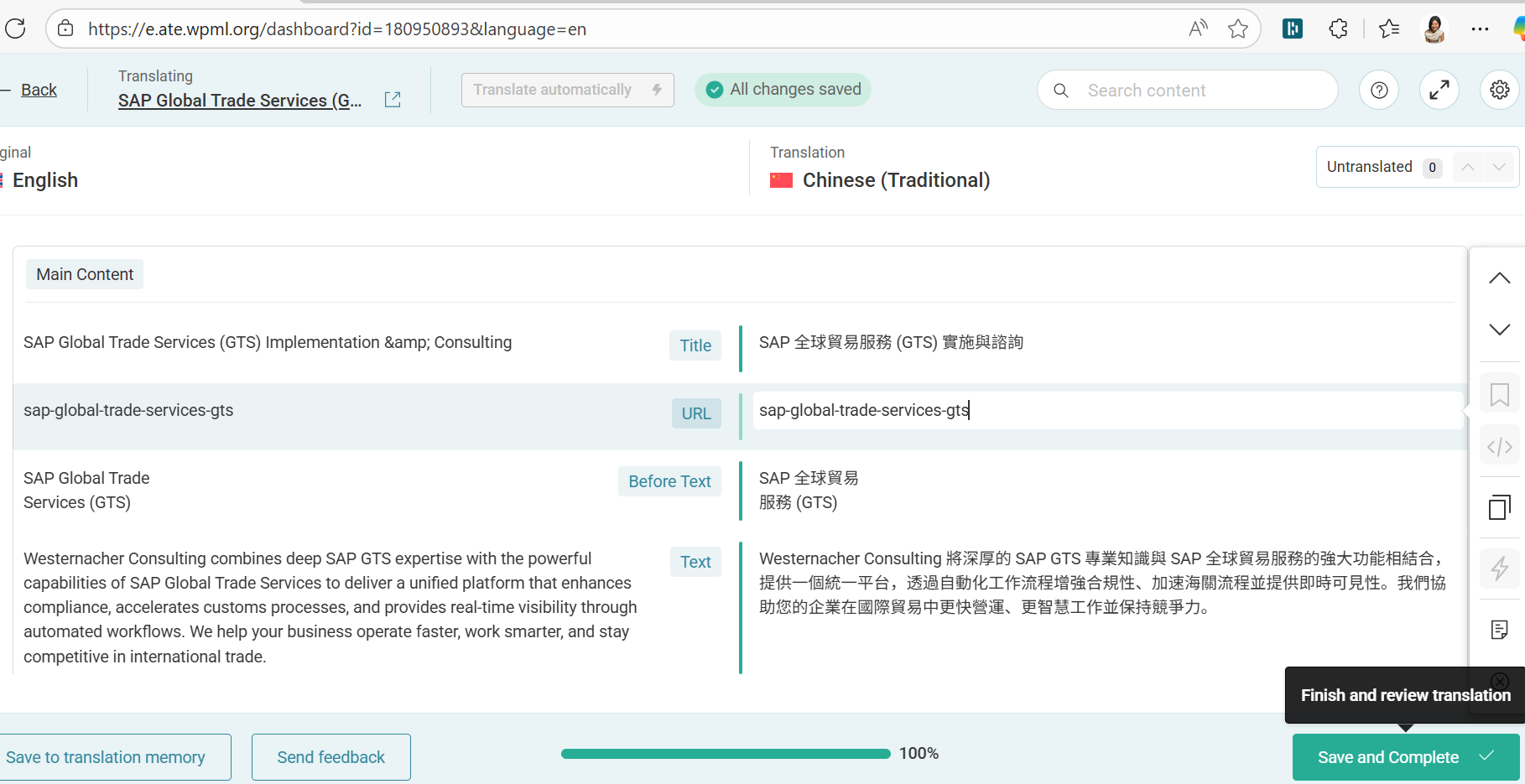Viewport: 1525px width, 784px height.
Task: Edit the Title translation in Chinese
Action: [x=891, y=342]
